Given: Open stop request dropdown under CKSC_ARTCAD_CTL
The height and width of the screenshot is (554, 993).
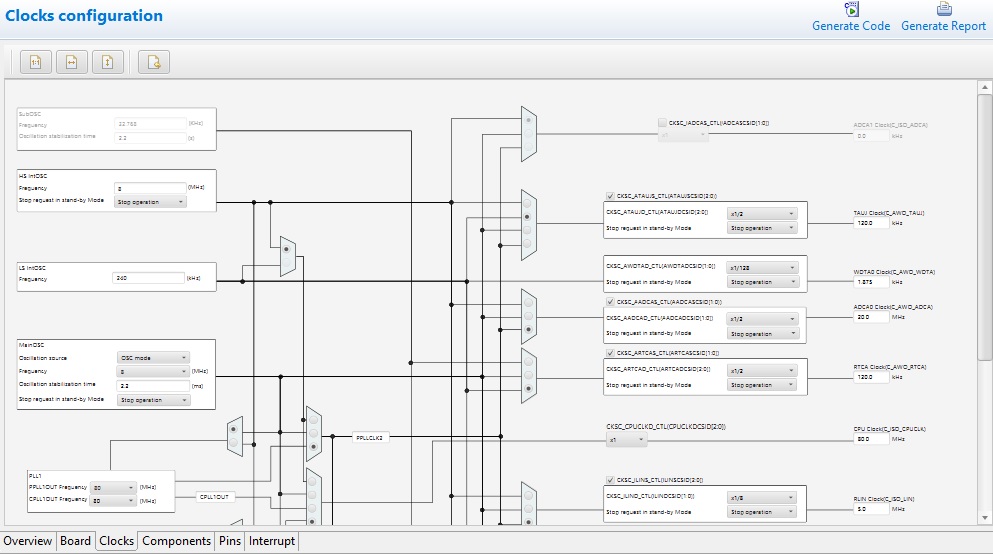Looking at the screenshot, I should pyautogui.click(x=762, y=385).
